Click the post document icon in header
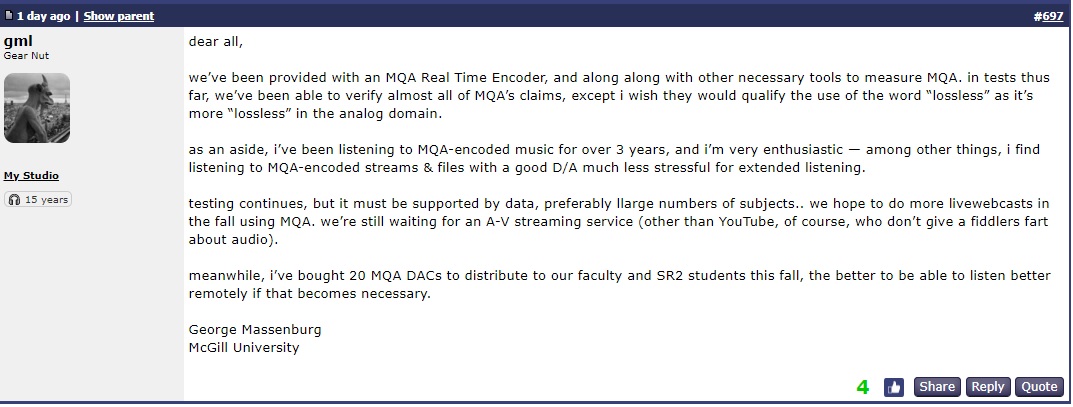1073x407 pixels. [8, 16]
